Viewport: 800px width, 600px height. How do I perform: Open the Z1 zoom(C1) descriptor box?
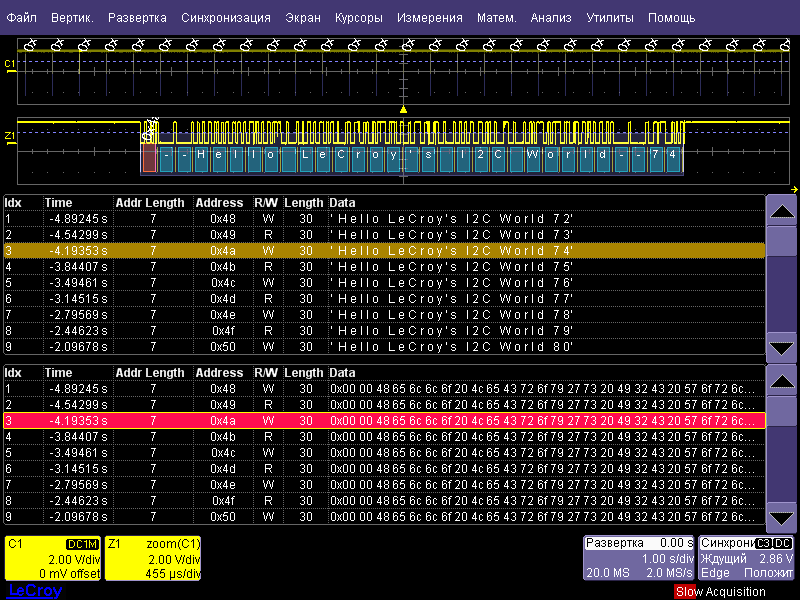pyautogui.click(x=153, y=558)
